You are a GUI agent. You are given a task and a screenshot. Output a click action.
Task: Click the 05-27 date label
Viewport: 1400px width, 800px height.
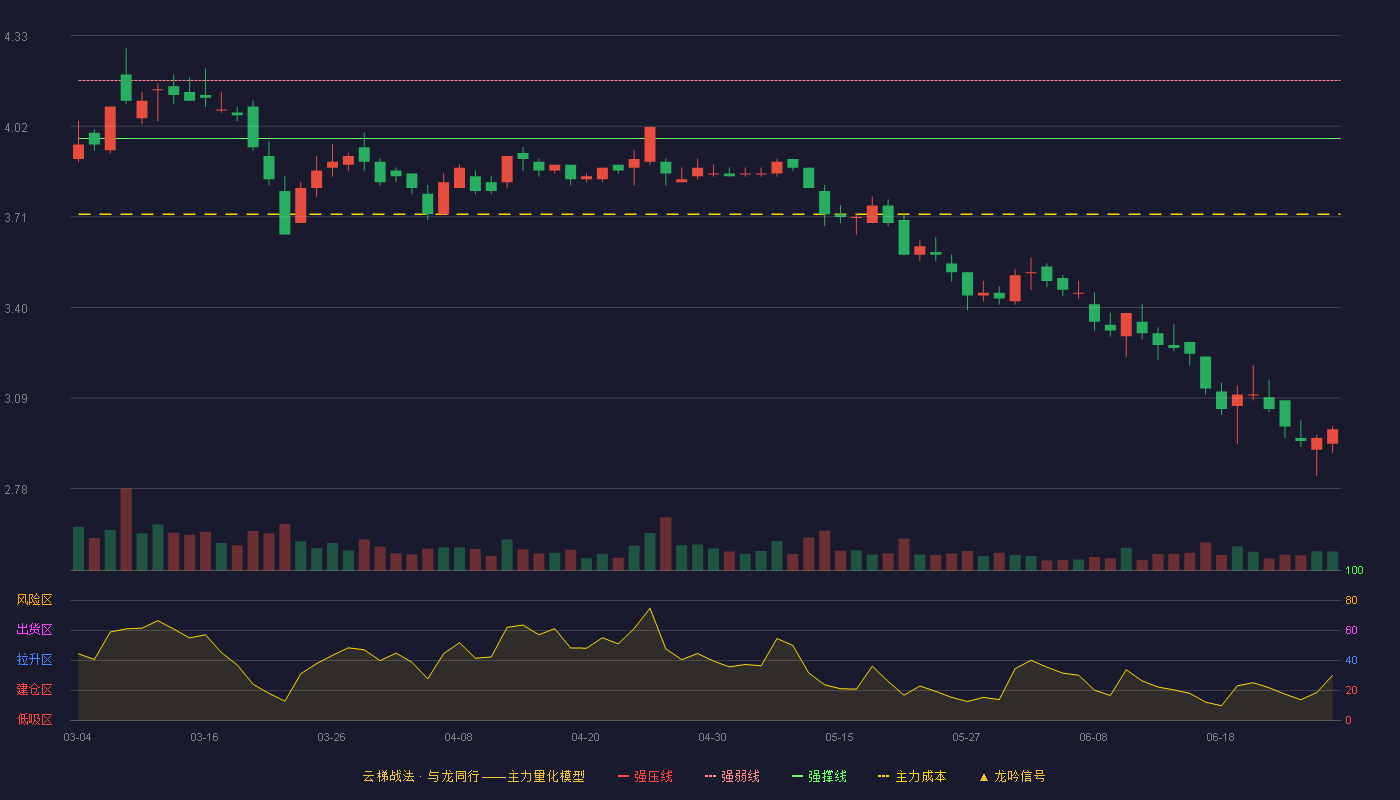[x=967, y=737]
